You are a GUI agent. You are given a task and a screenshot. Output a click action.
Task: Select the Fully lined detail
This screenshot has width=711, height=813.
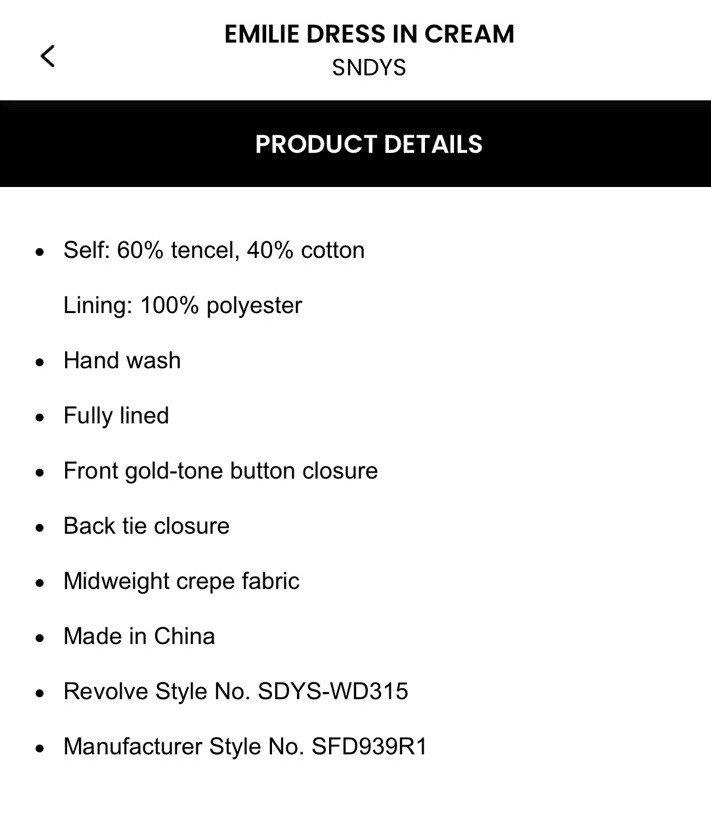116,416
